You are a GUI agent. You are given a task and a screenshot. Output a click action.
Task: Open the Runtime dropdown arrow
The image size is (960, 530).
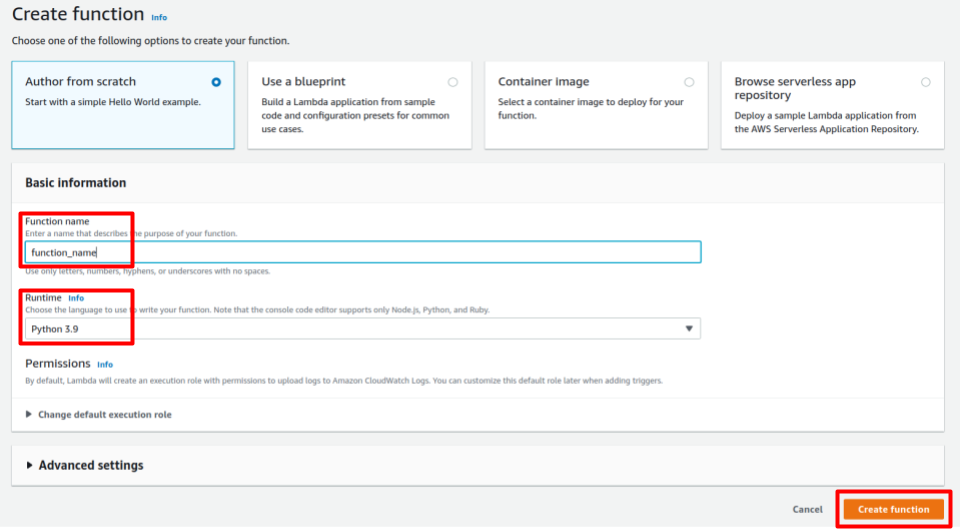pos(688,329)
